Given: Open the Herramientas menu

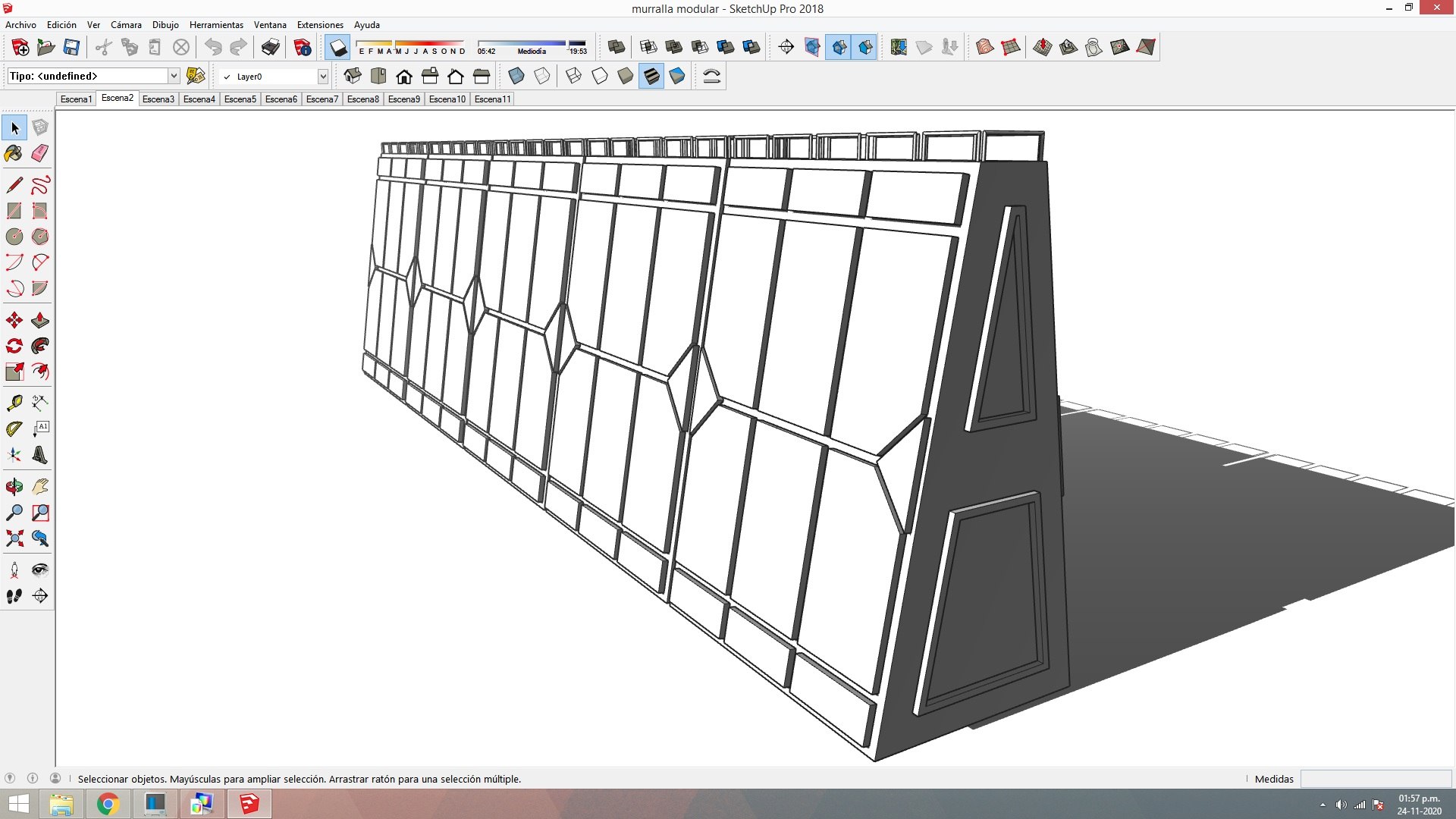Looking at the screenshot, I should tap(216, 25).
